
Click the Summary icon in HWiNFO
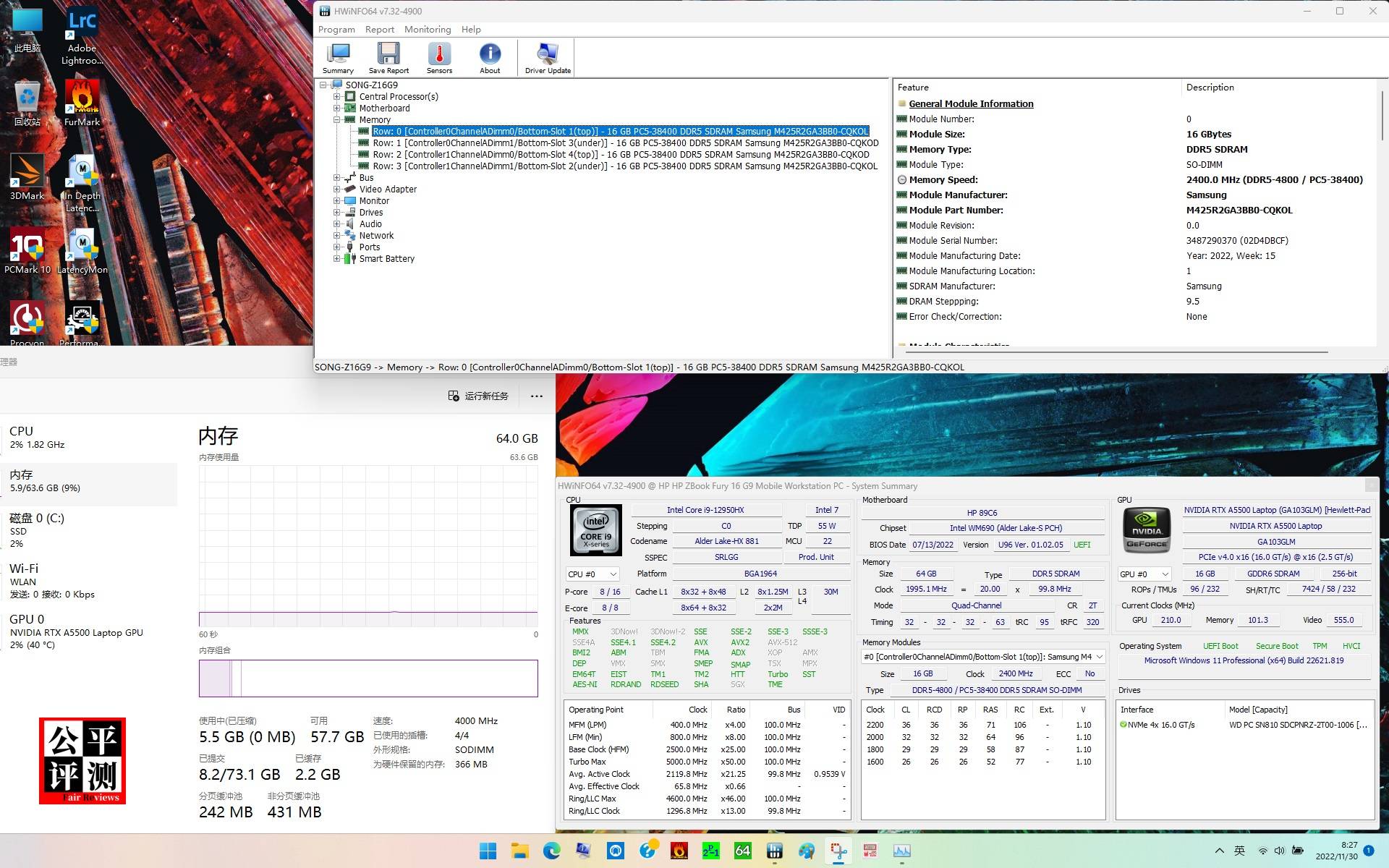pyautogui.click(x=337, y=57)
